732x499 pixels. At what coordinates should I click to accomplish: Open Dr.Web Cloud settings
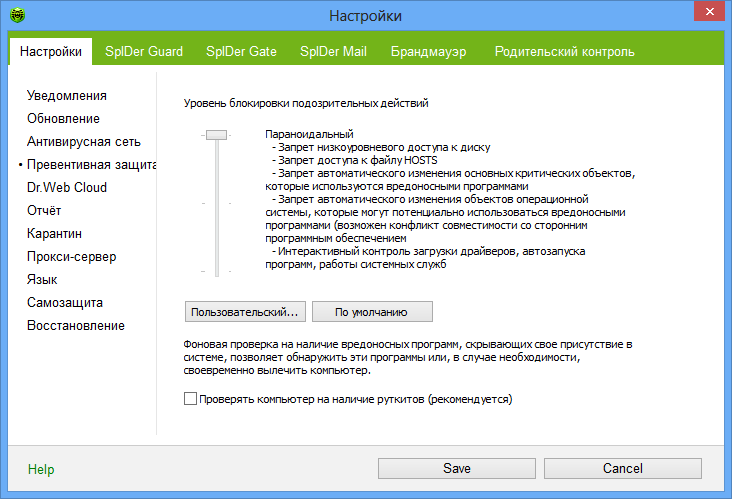tap(67, 187)
